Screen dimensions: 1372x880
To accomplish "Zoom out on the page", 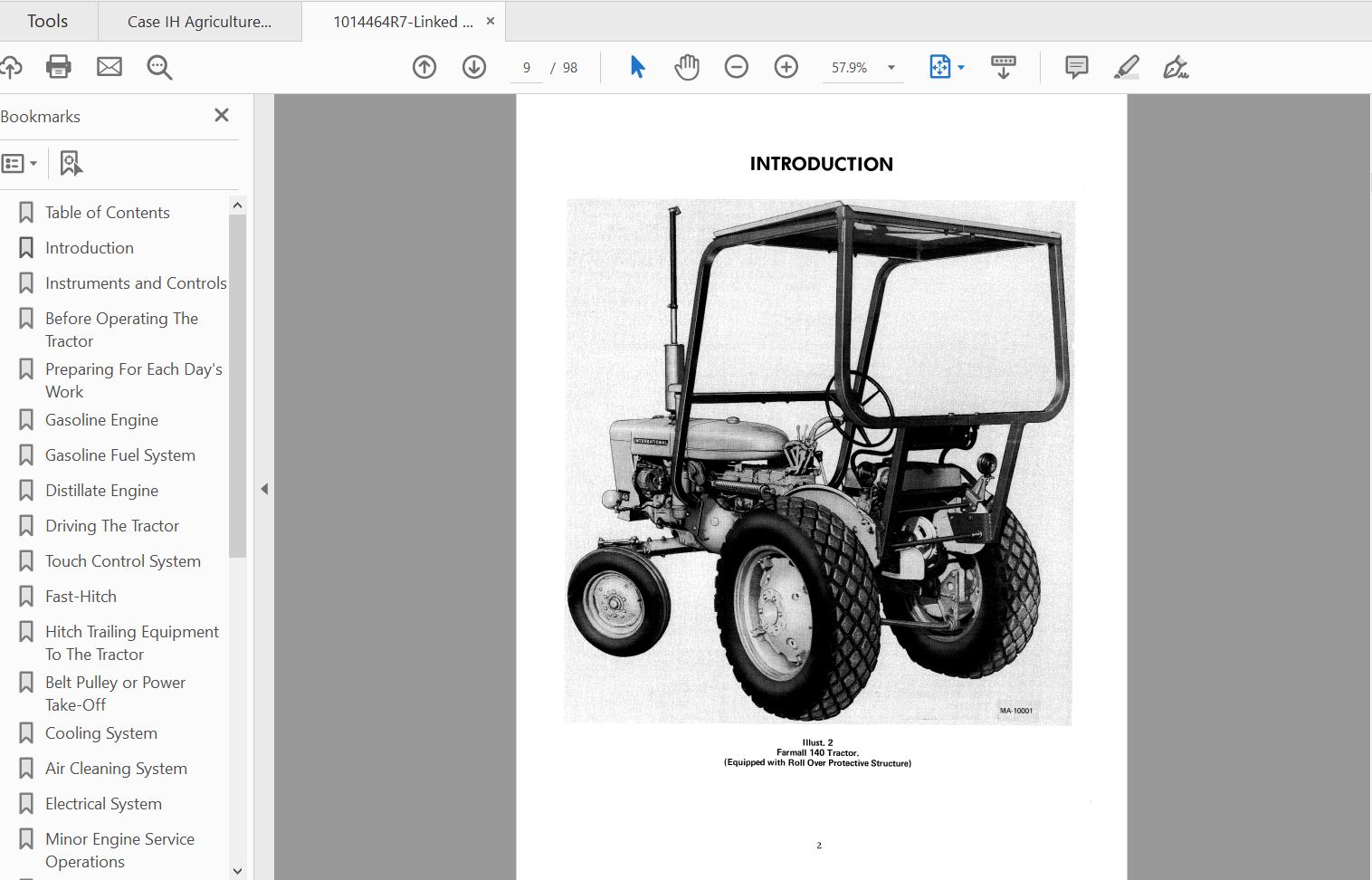I will [x=737, y=66].
